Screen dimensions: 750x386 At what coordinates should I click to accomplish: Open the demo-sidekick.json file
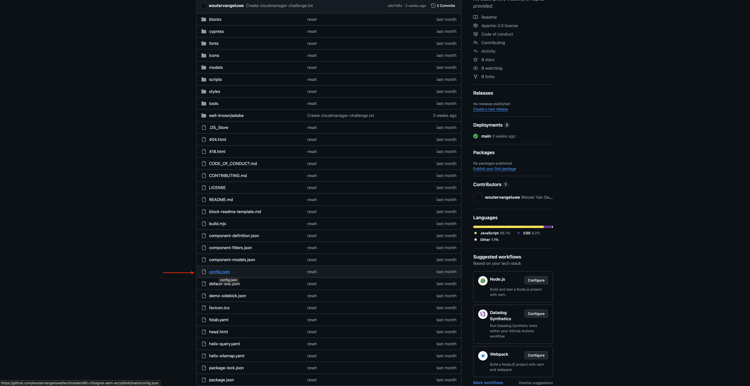tap(228, 296)
